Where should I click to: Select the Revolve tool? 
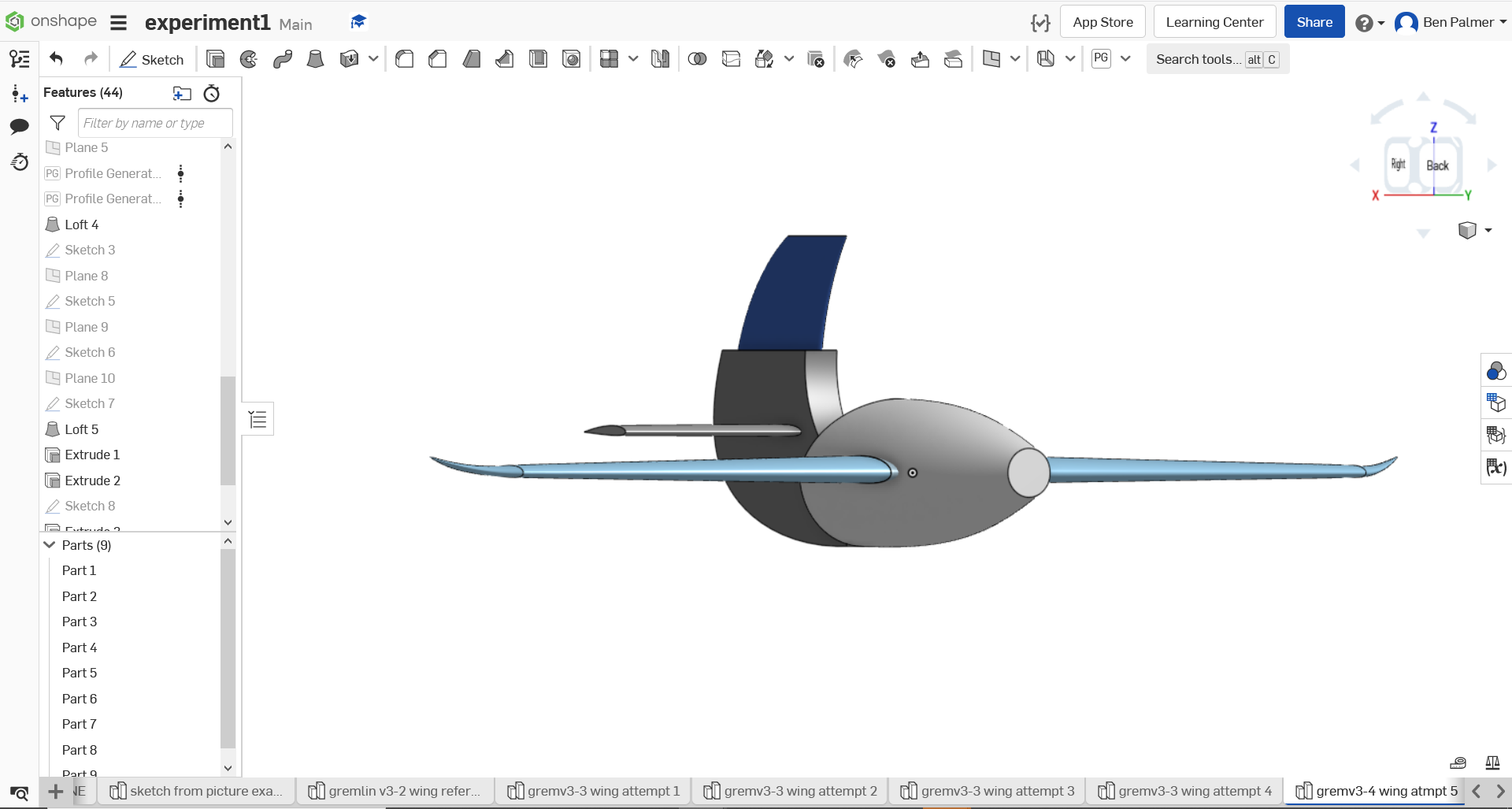(249, 59)
